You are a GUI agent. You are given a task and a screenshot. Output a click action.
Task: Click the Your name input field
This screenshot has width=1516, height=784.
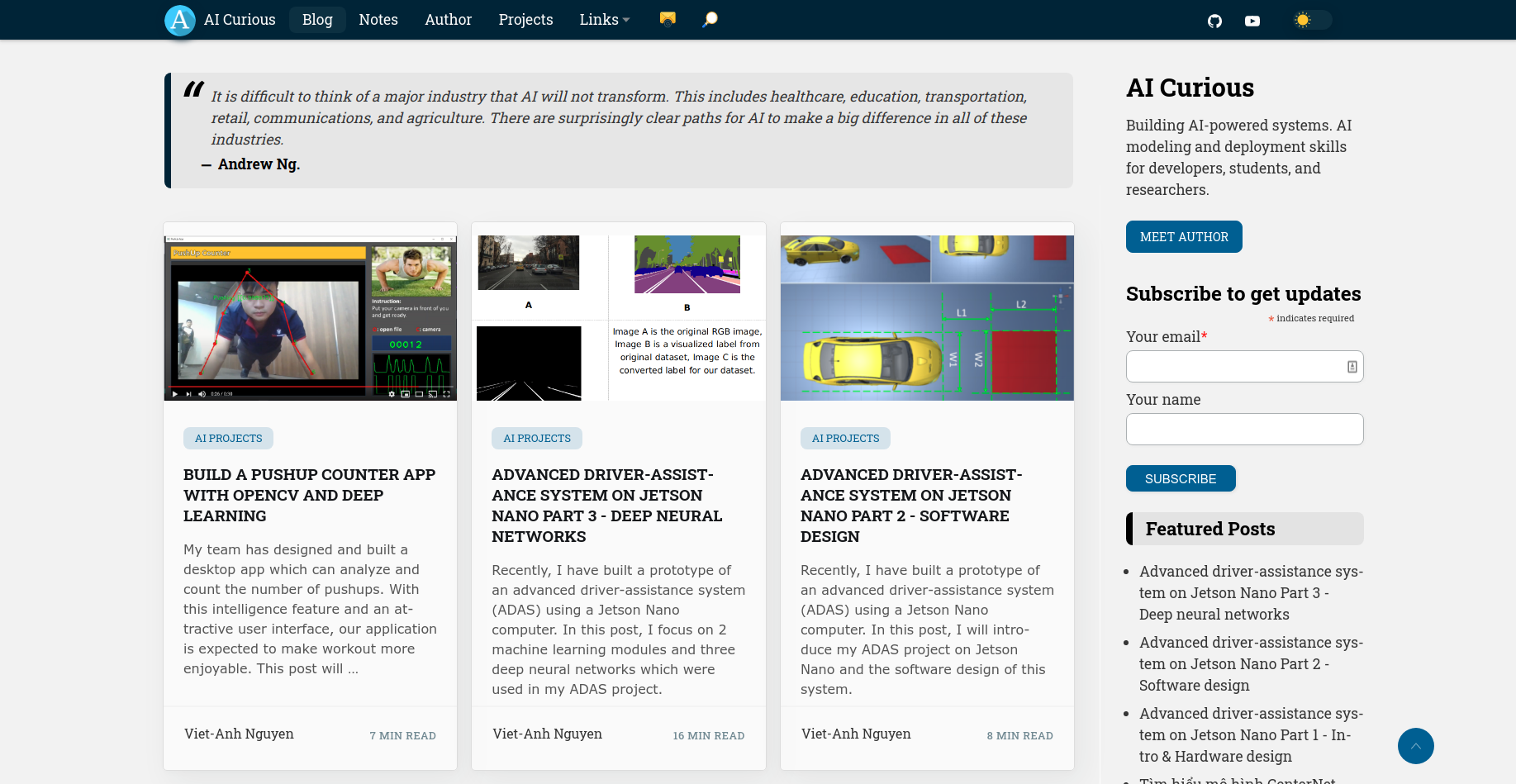(1243, 430)
